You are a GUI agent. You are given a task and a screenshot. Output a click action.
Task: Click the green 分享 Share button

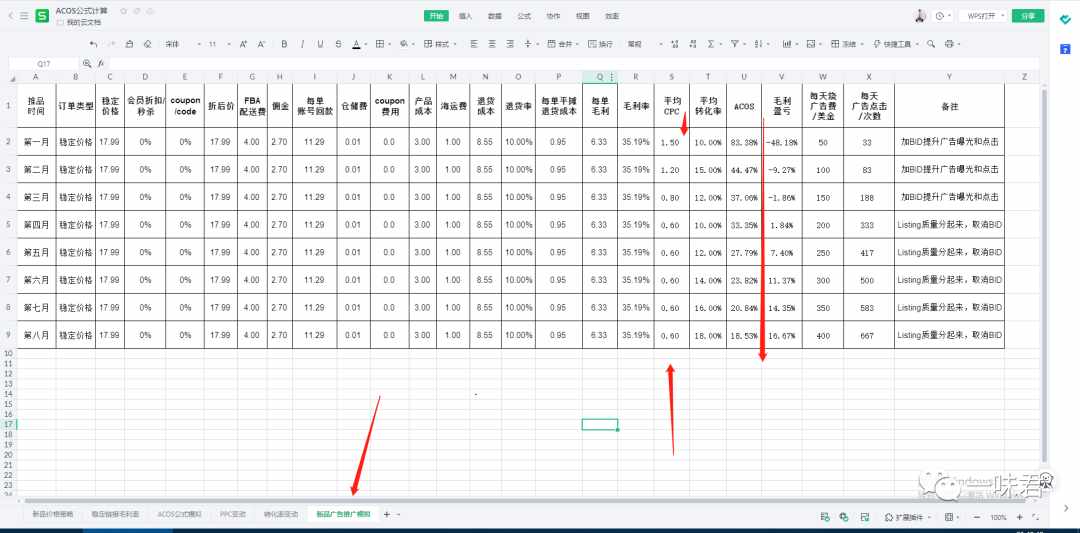tap(1028, 15)
